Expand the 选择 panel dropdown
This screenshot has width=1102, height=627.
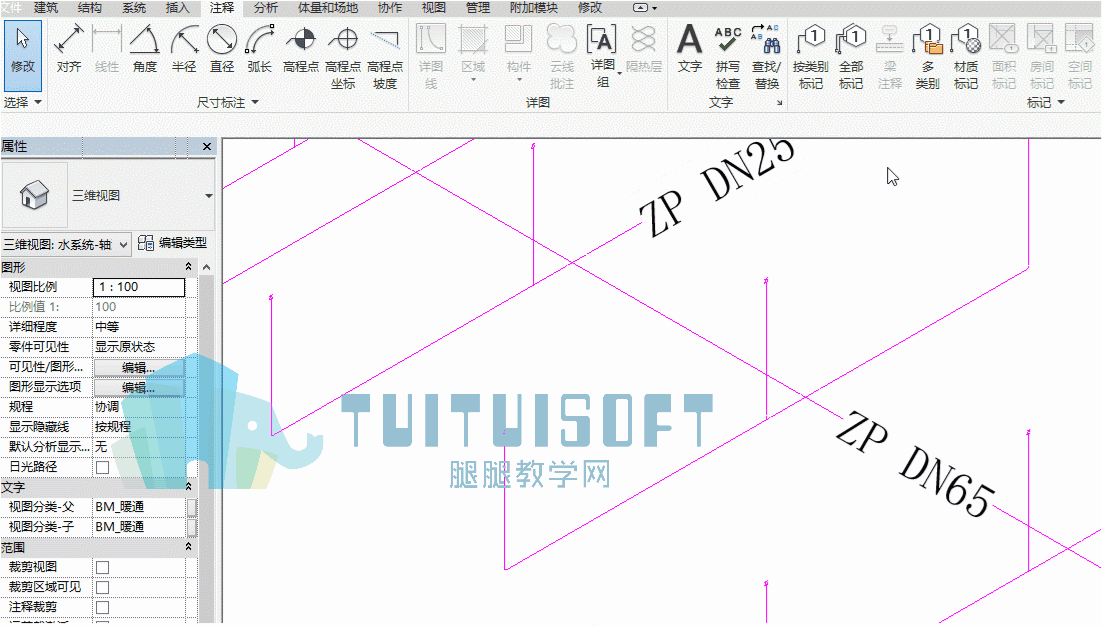pyautogui.click(x=38, y=103)
